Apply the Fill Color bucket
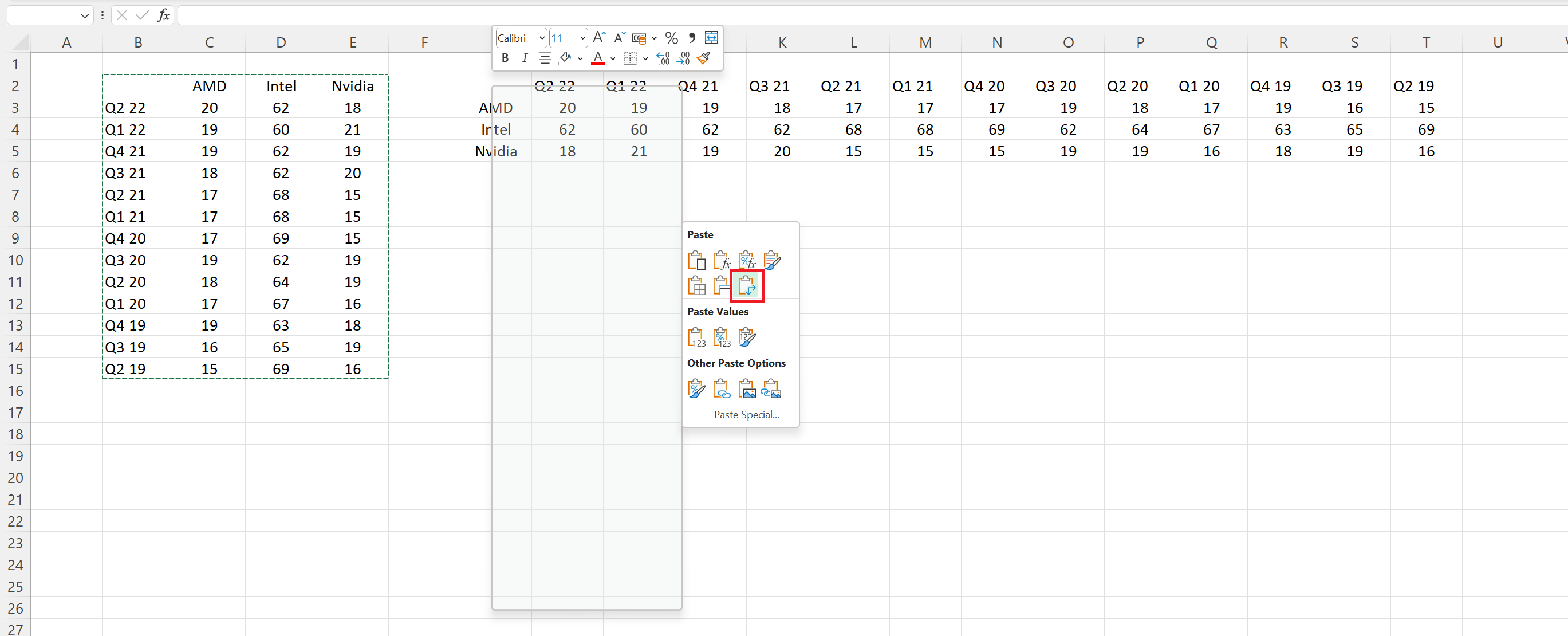 pos(565,58)
